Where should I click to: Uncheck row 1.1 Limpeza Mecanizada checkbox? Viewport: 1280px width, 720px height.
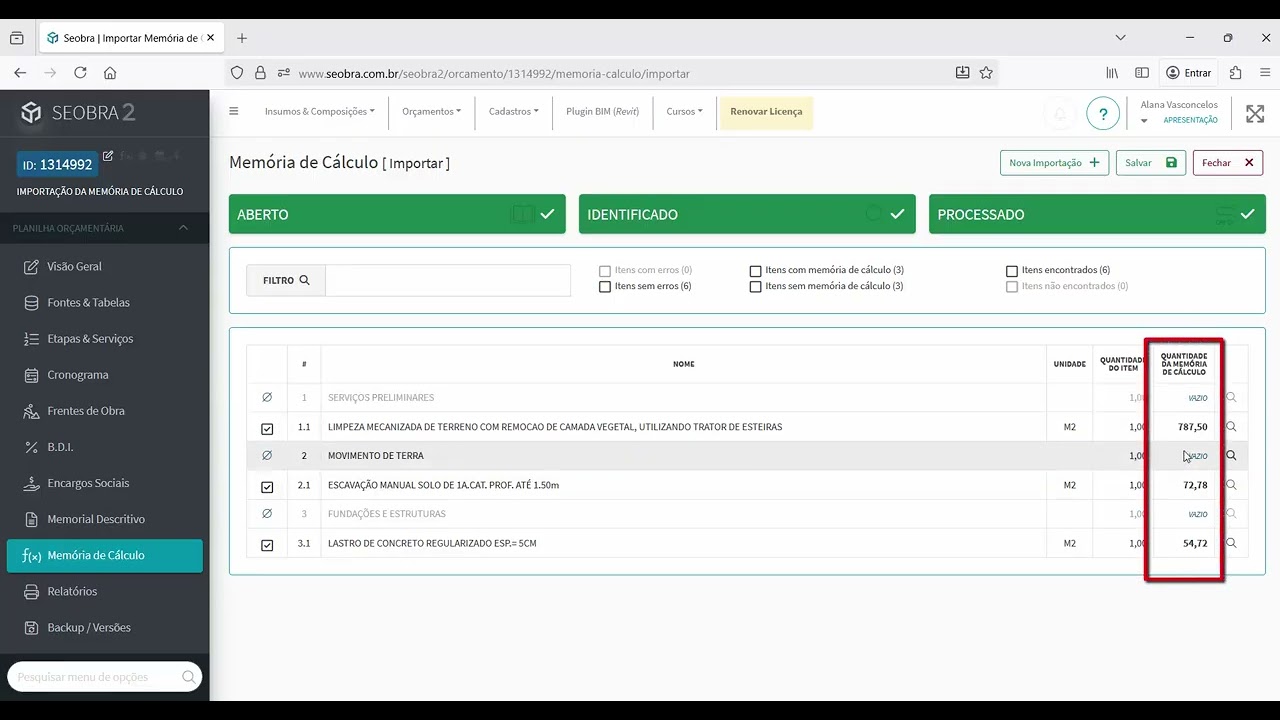tap(267, 429)
